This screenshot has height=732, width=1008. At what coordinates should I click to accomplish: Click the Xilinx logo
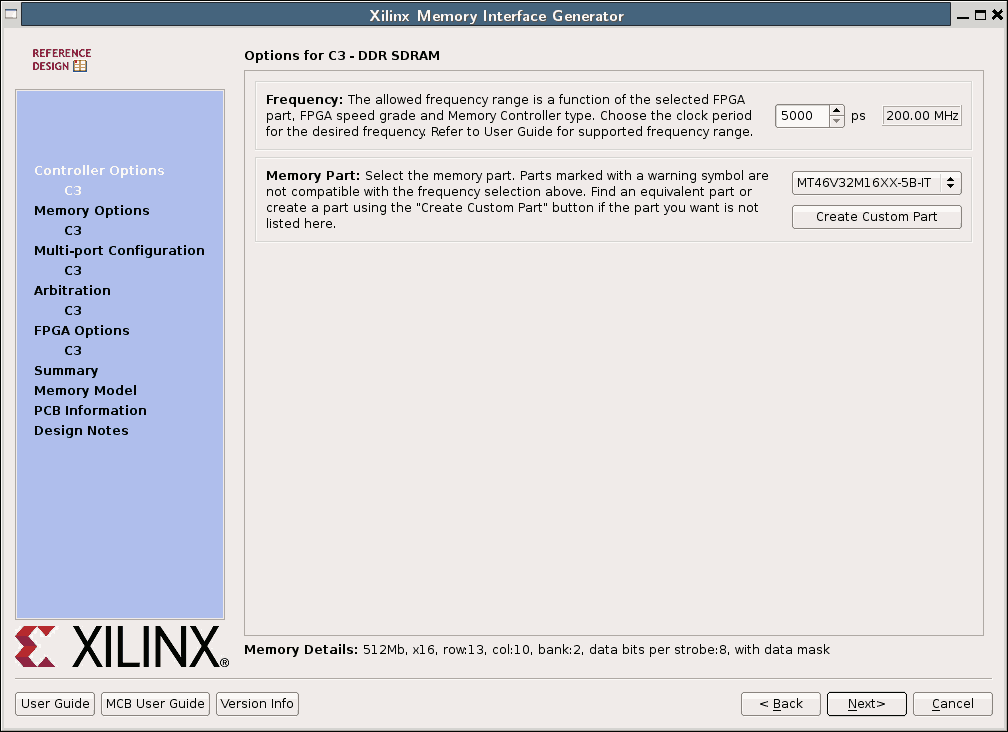point(121,647)
